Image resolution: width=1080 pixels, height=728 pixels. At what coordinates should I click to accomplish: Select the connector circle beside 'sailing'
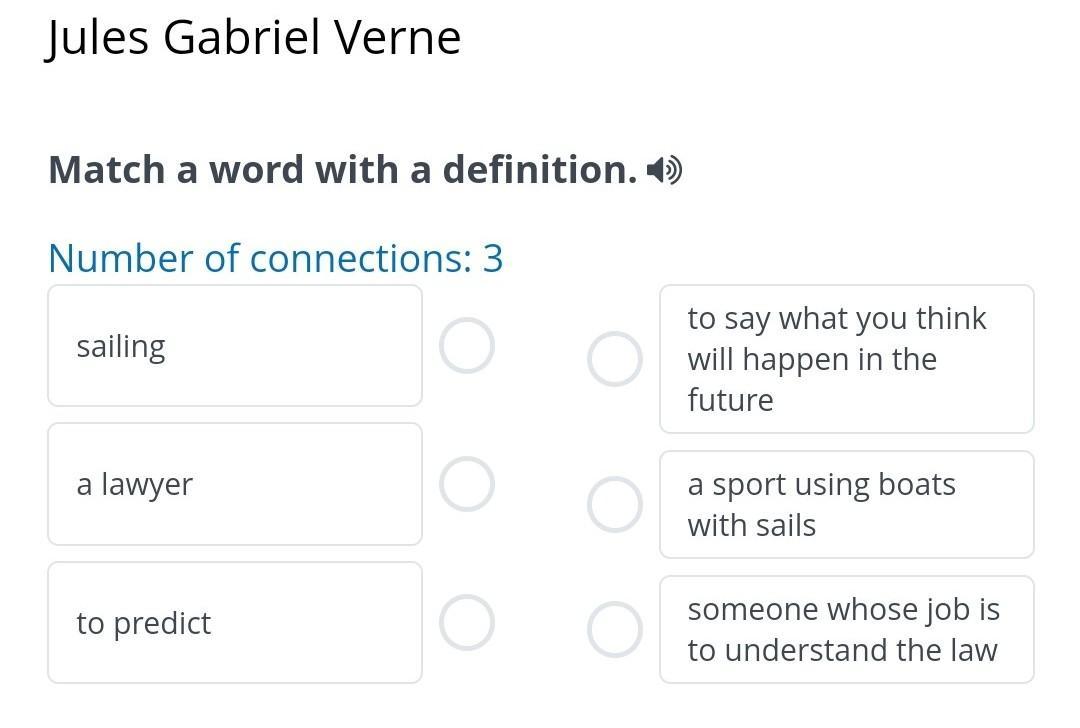click(x=467, y=346)
